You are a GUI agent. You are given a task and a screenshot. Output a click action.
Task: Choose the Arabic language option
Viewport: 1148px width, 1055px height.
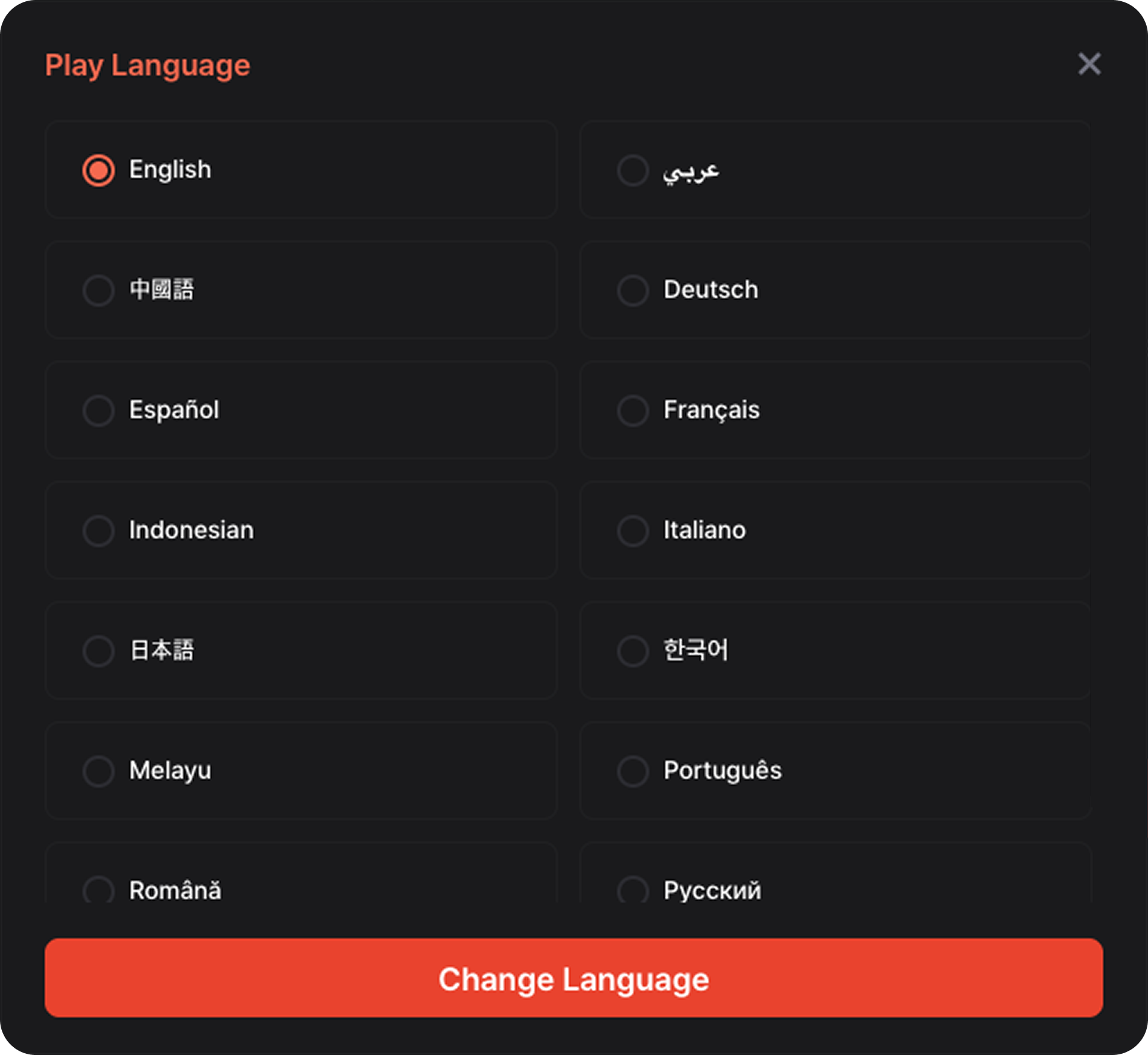pos(633,170)
